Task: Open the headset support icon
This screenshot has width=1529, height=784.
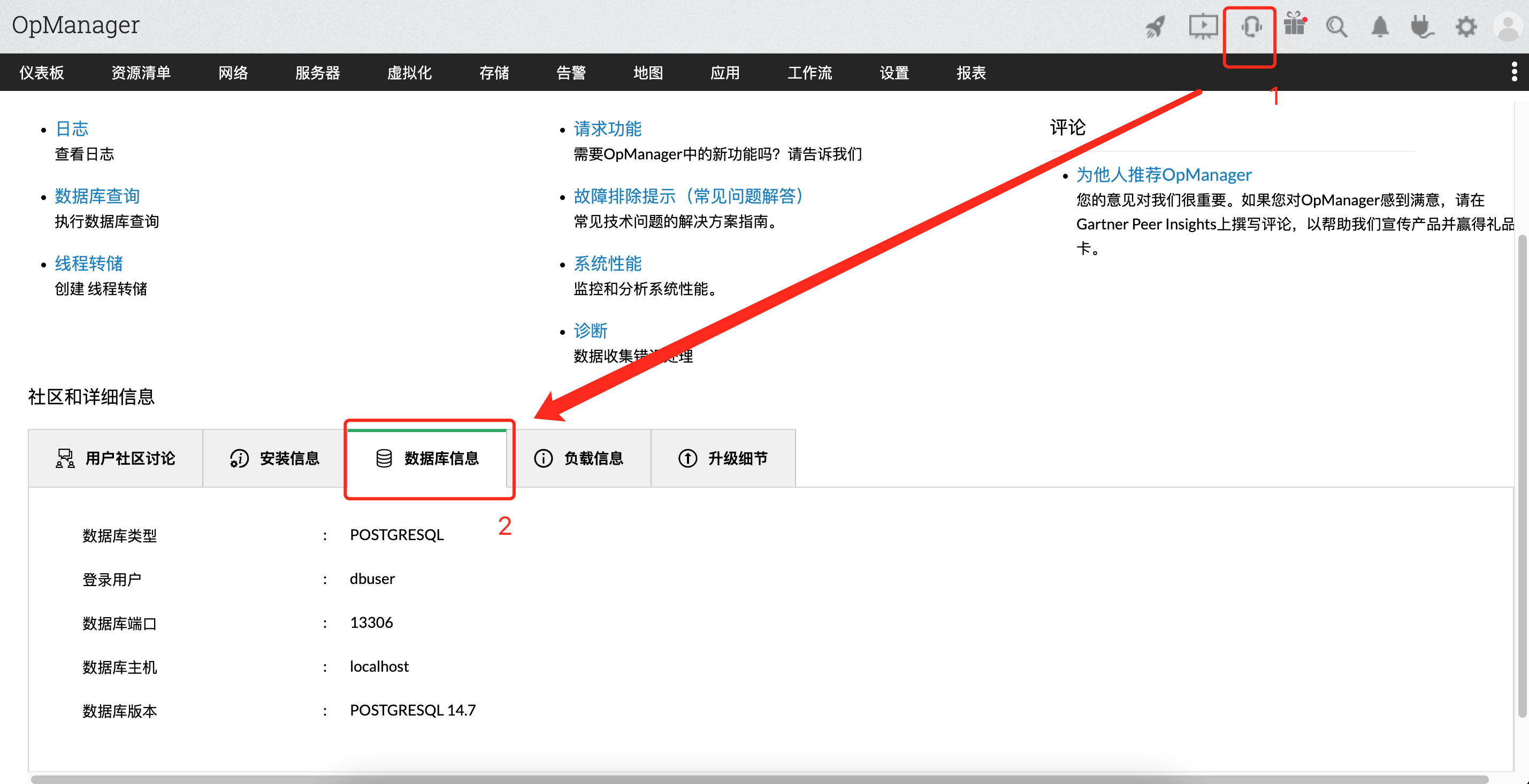Action: (1251, 27)
